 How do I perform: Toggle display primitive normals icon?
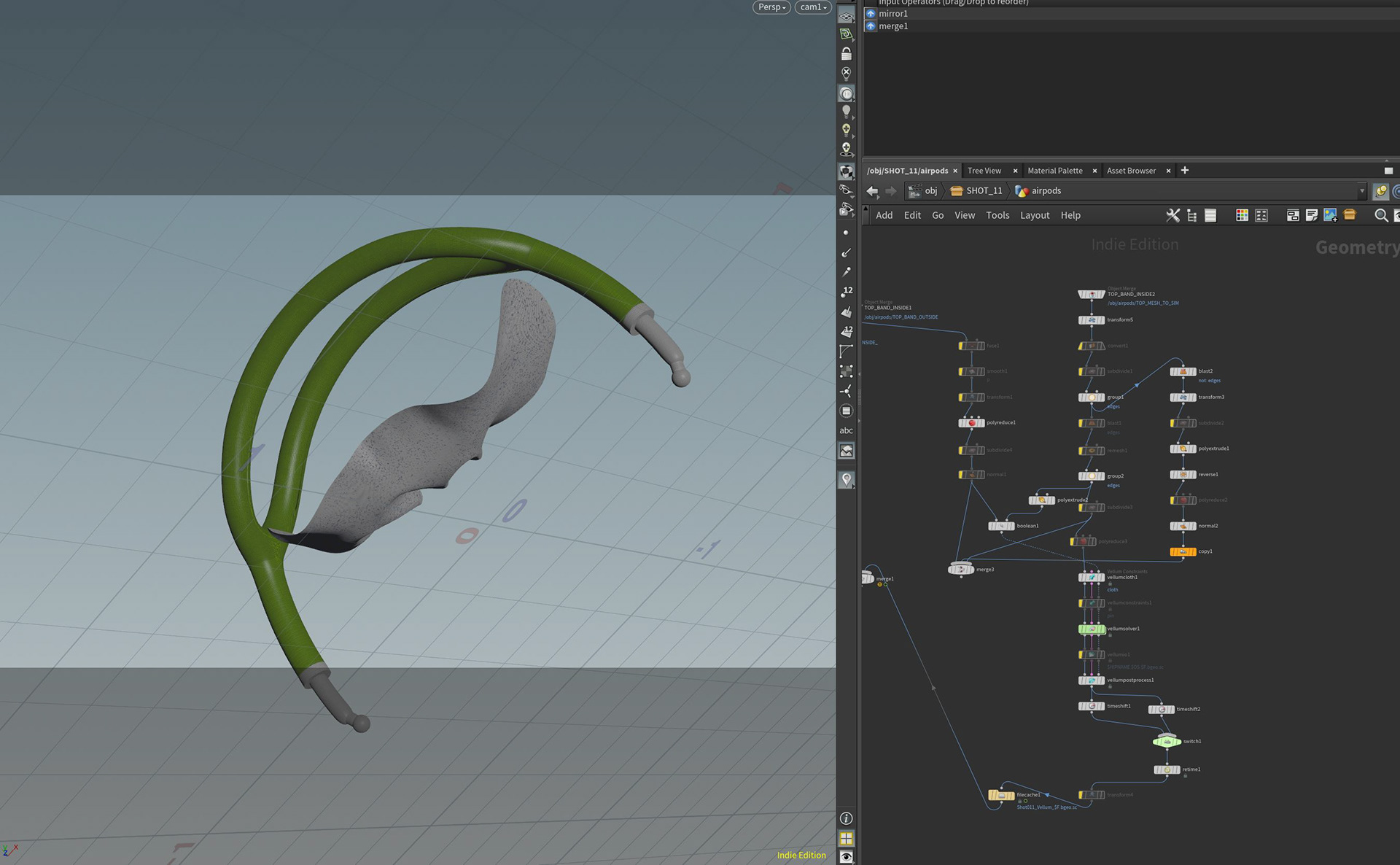(846, 311)
